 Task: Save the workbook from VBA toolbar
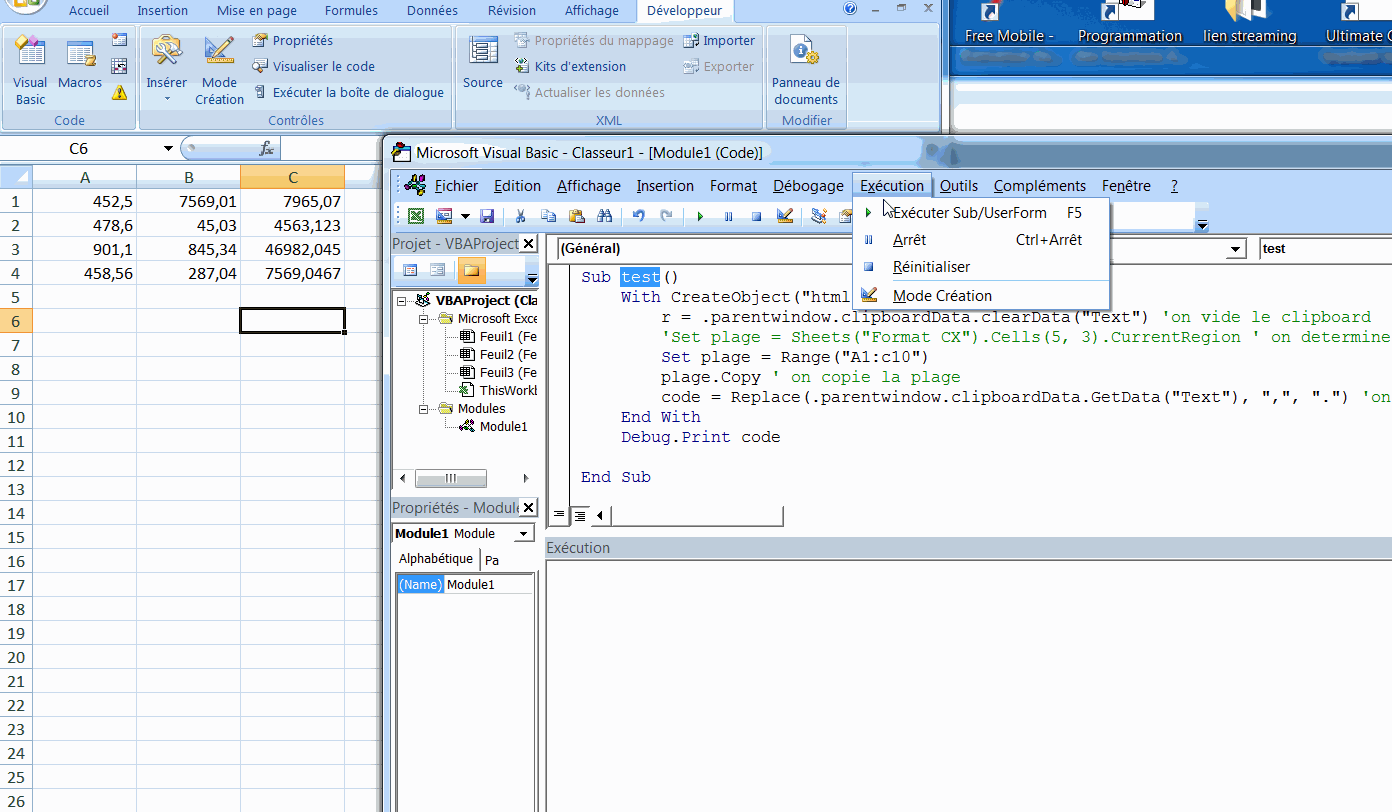(487, 216)
